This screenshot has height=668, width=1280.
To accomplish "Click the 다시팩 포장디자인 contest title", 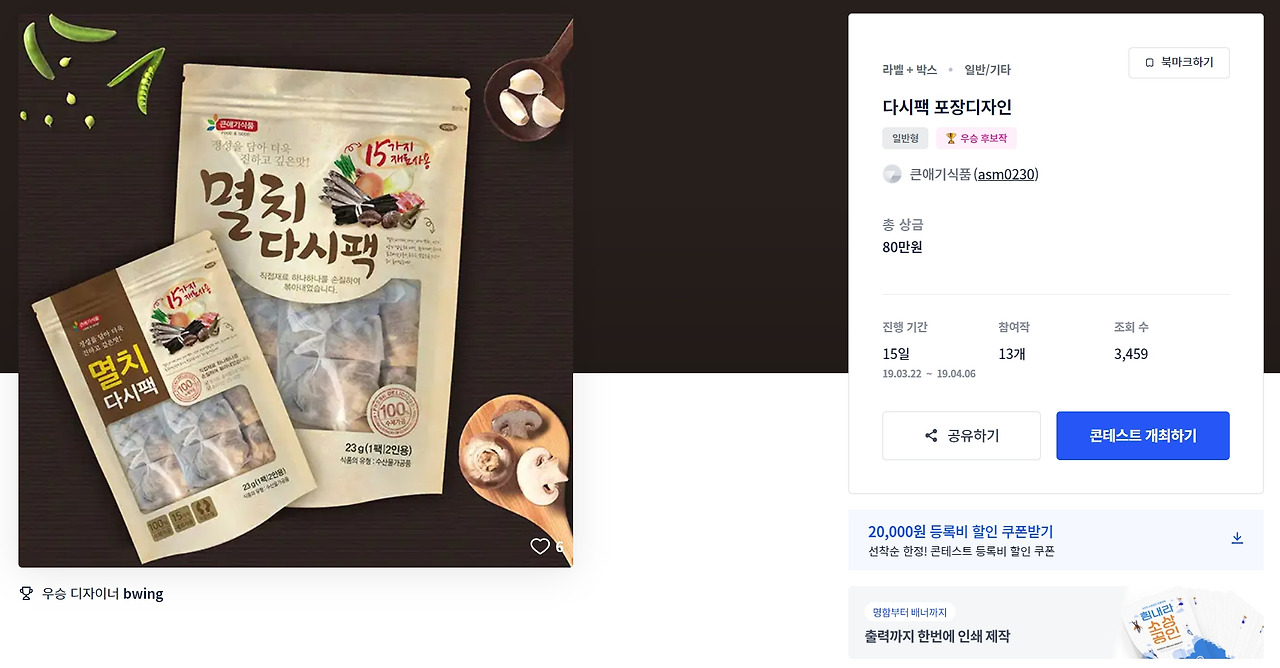I will tap(947, 107).
